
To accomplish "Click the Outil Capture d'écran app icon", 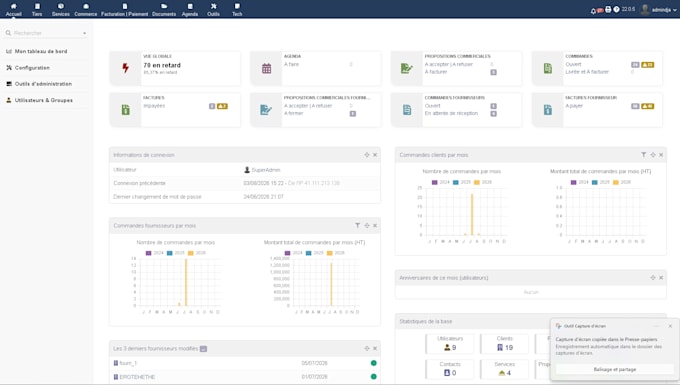I will pos(559,326).
